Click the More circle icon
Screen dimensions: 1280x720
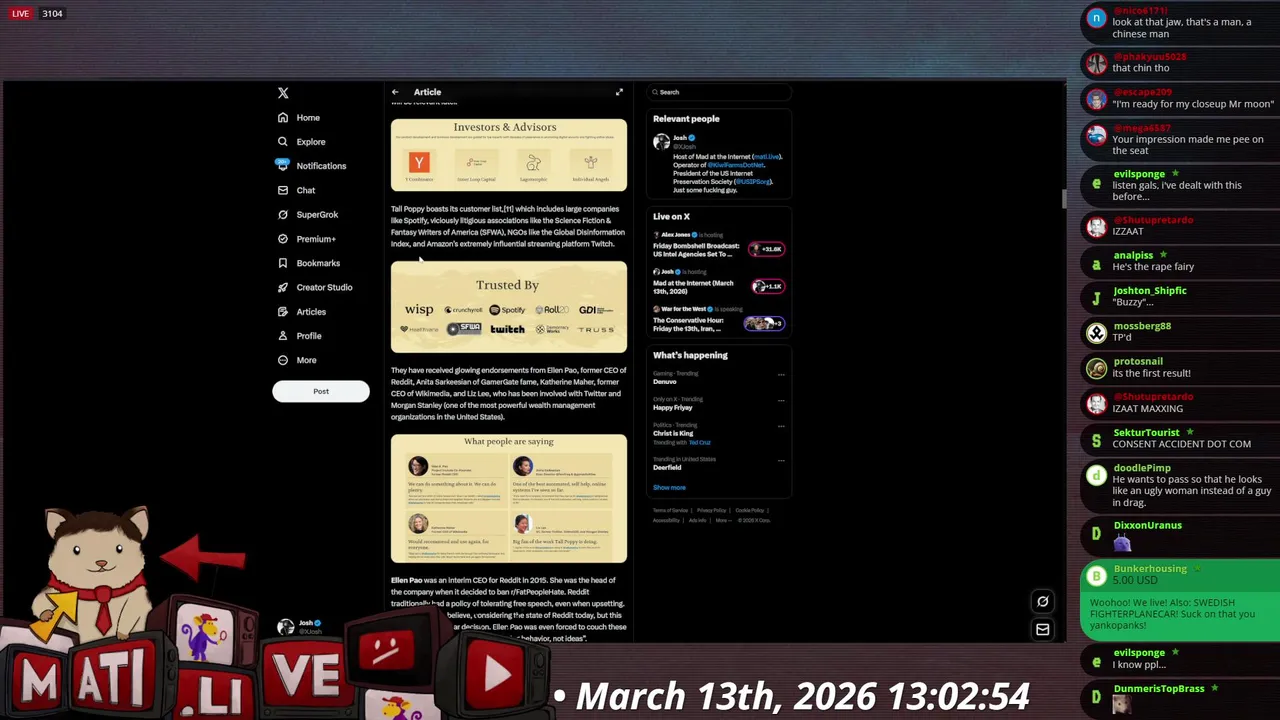(283, 360)
